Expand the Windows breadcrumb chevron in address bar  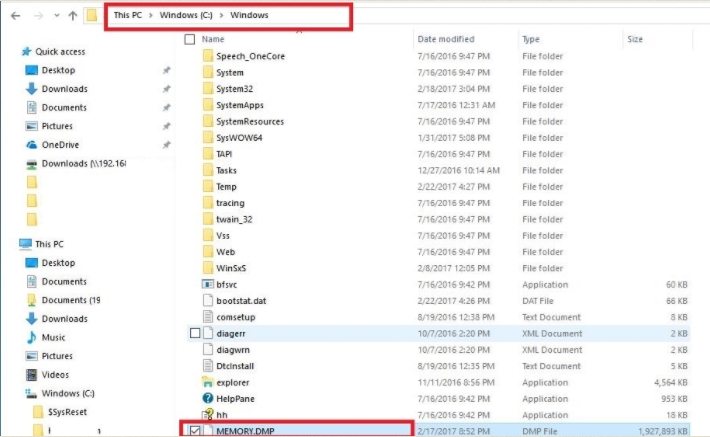276,16
